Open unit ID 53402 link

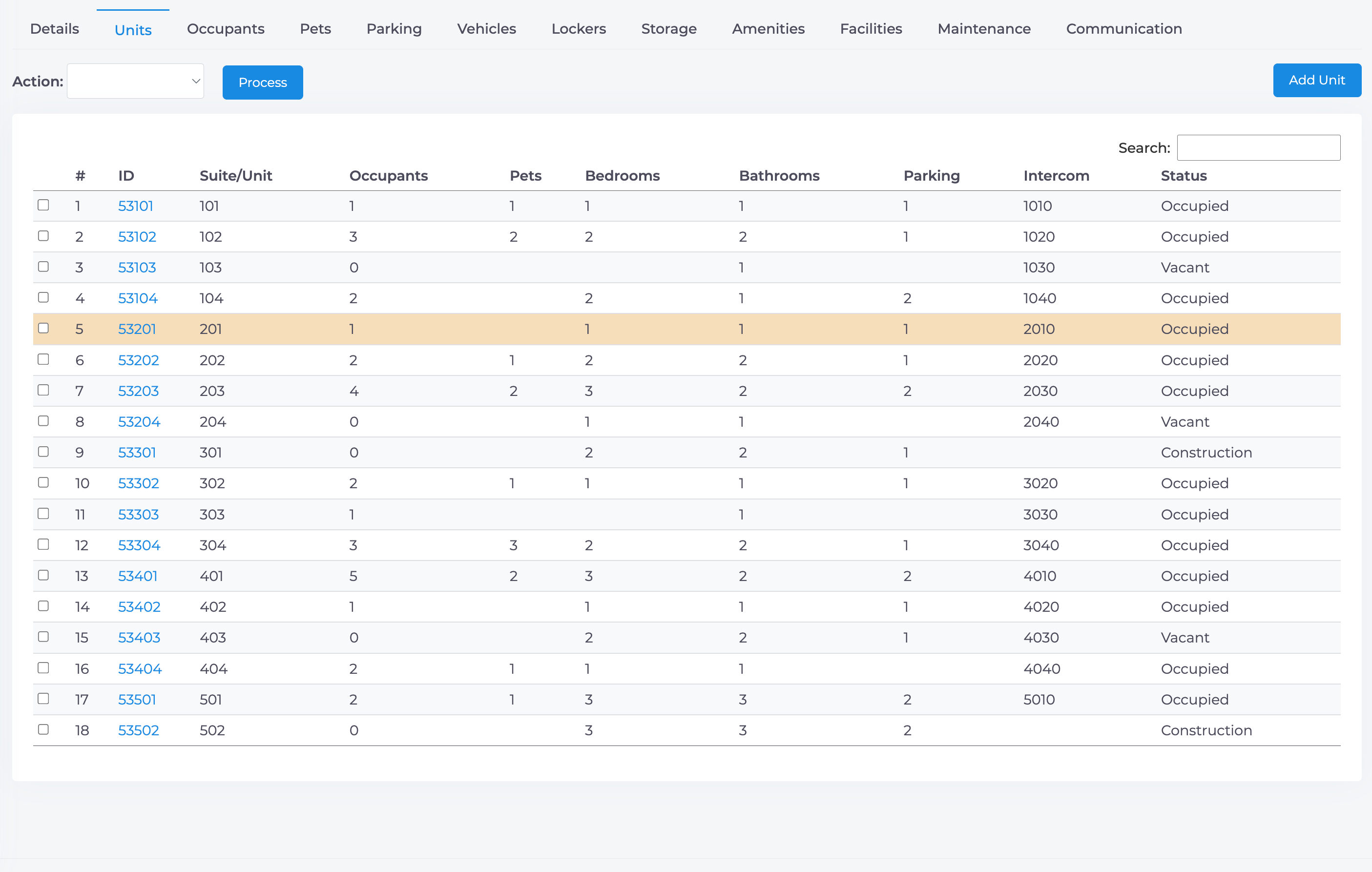[139, 606]
